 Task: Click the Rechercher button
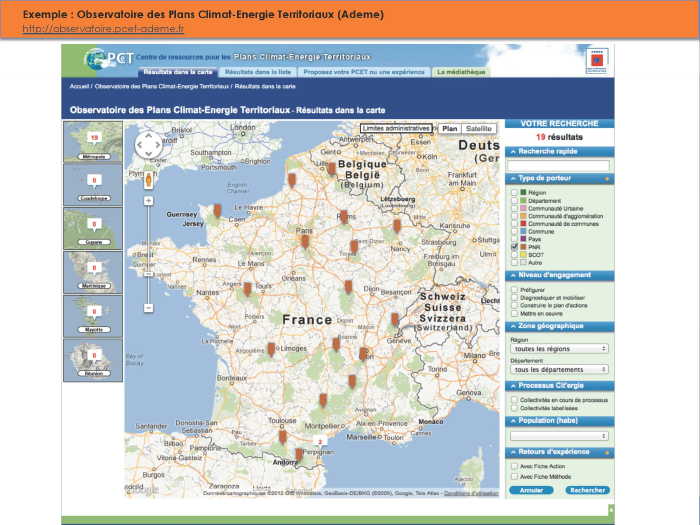pos(588,490)
